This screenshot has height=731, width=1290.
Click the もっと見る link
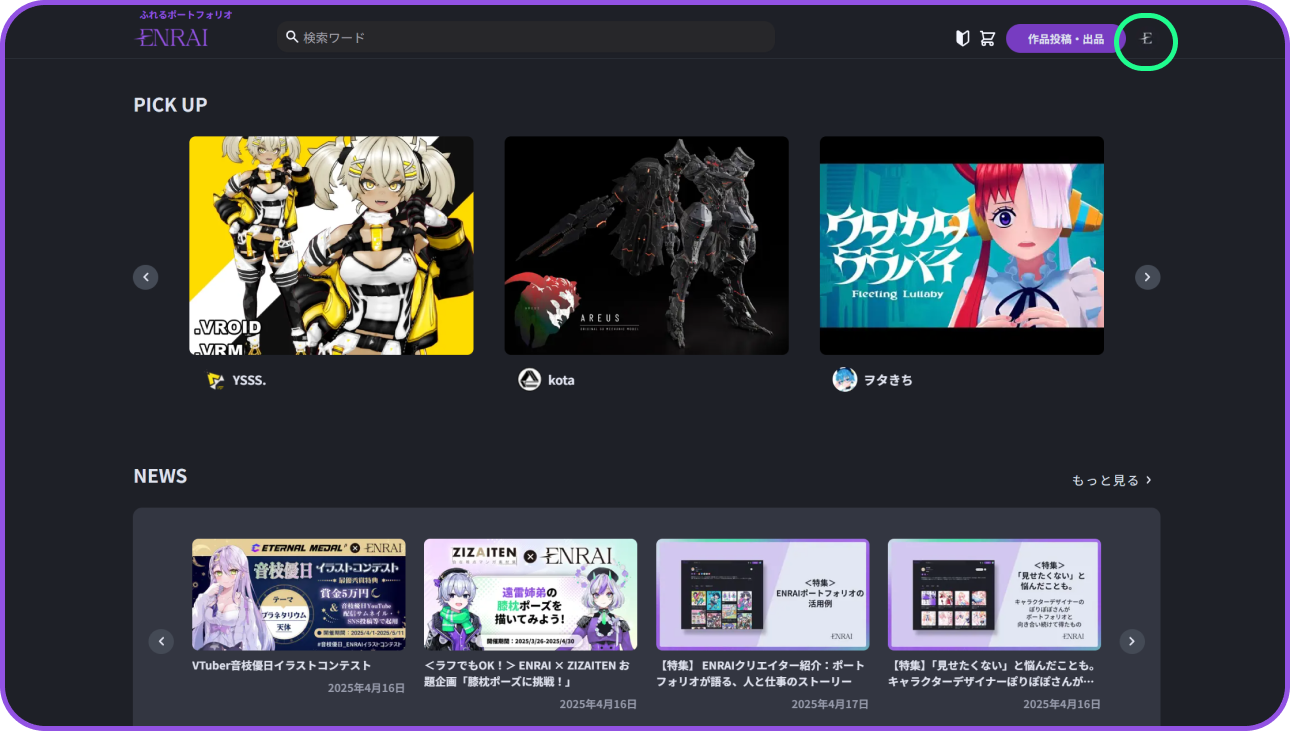[1112, 480]
